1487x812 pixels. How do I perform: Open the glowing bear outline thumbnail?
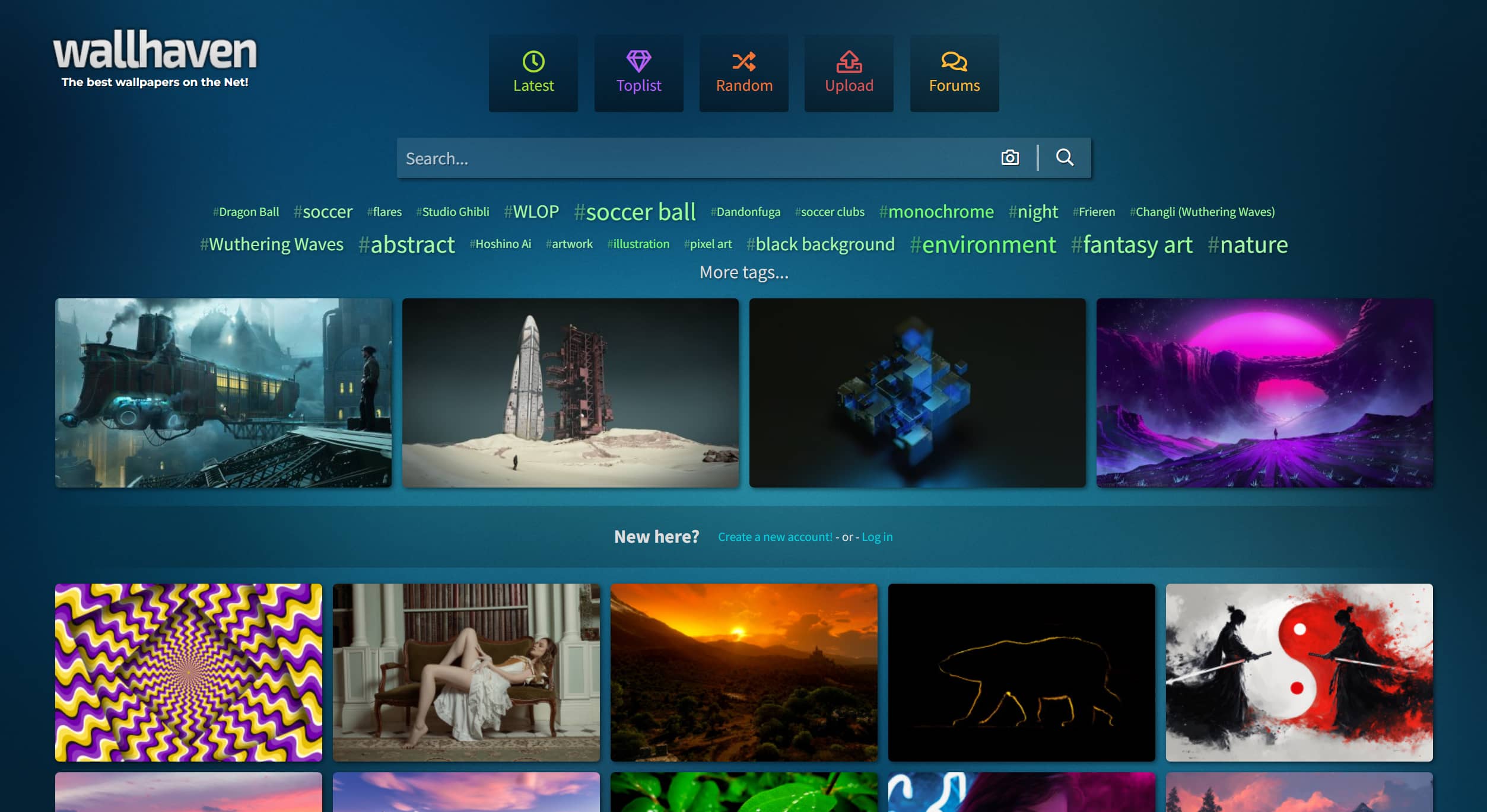tap(1021, 672)
